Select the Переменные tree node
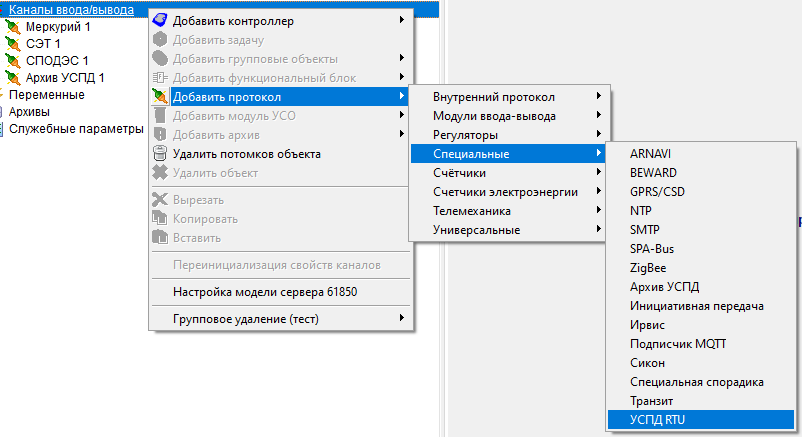Viewport: 802px width, 437px height. click(x=46, y=95)
